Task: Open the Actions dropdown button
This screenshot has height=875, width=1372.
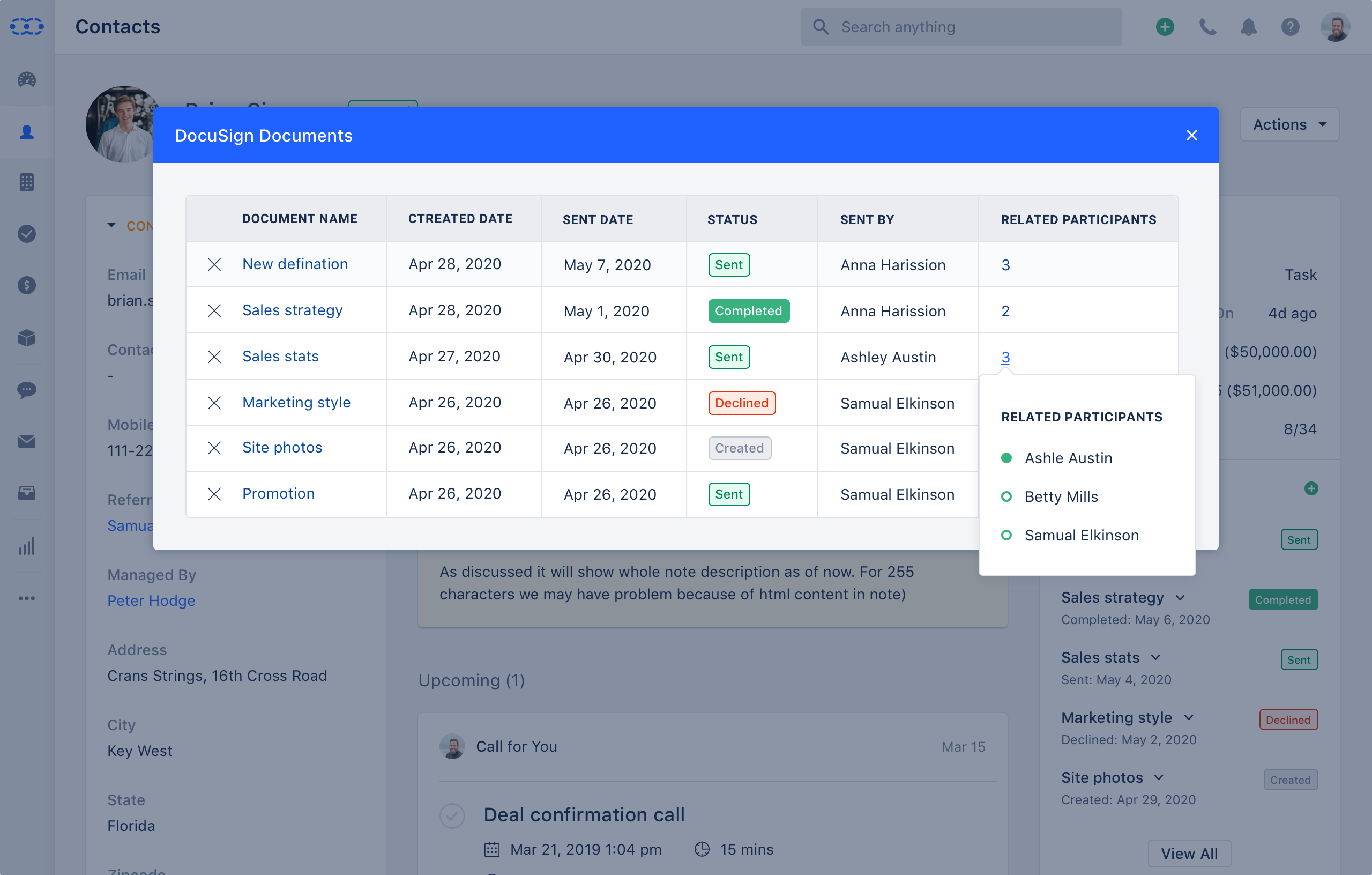Action: tap(1289, 124)
